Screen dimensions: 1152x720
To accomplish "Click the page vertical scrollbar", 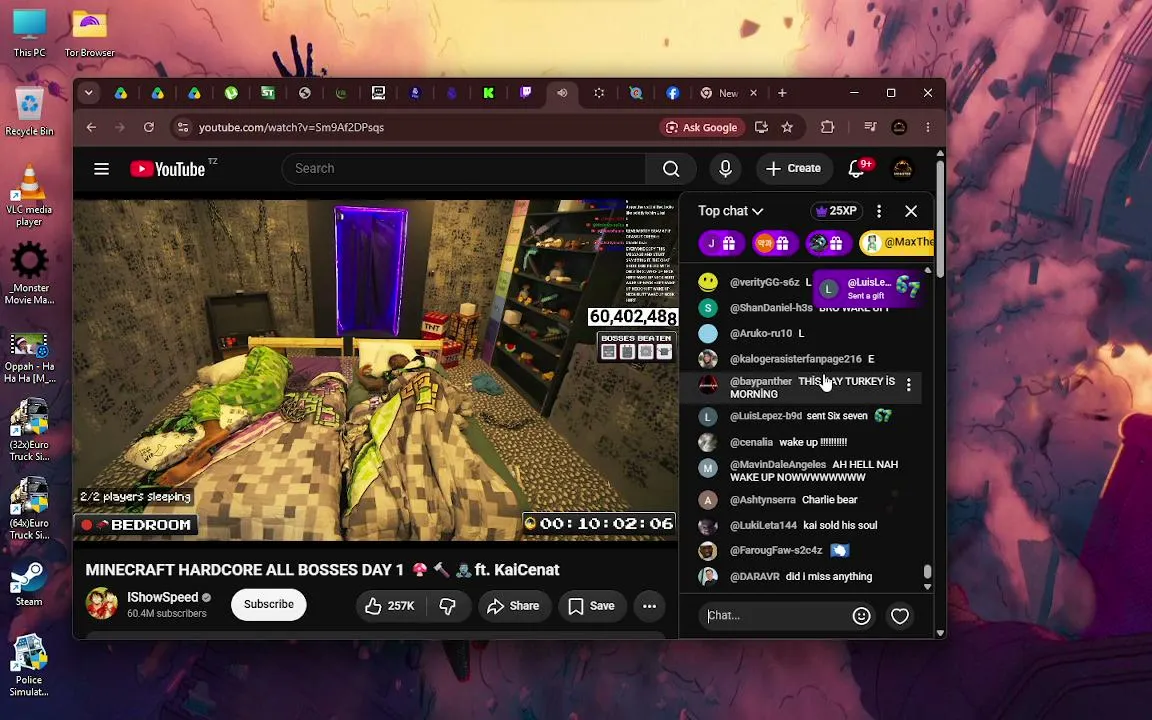I will [940, 218].
